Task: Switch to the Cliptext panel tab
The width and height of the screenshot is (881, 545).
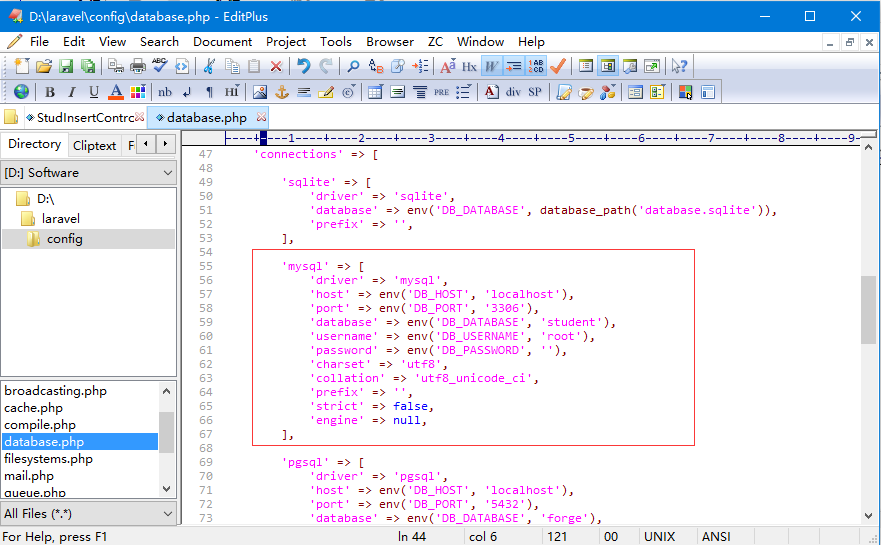Action: pos(95,145)
